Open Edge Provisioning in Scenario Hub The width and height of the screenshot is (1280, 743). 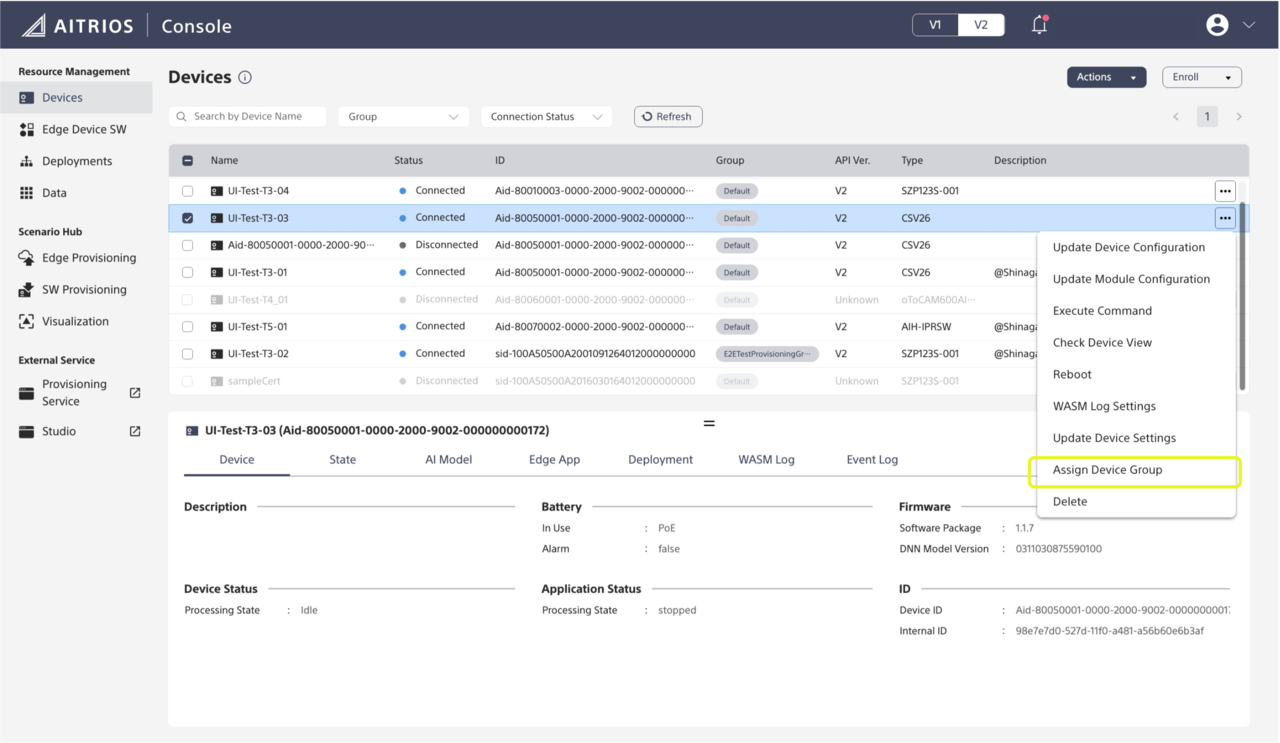click(88, 258)
